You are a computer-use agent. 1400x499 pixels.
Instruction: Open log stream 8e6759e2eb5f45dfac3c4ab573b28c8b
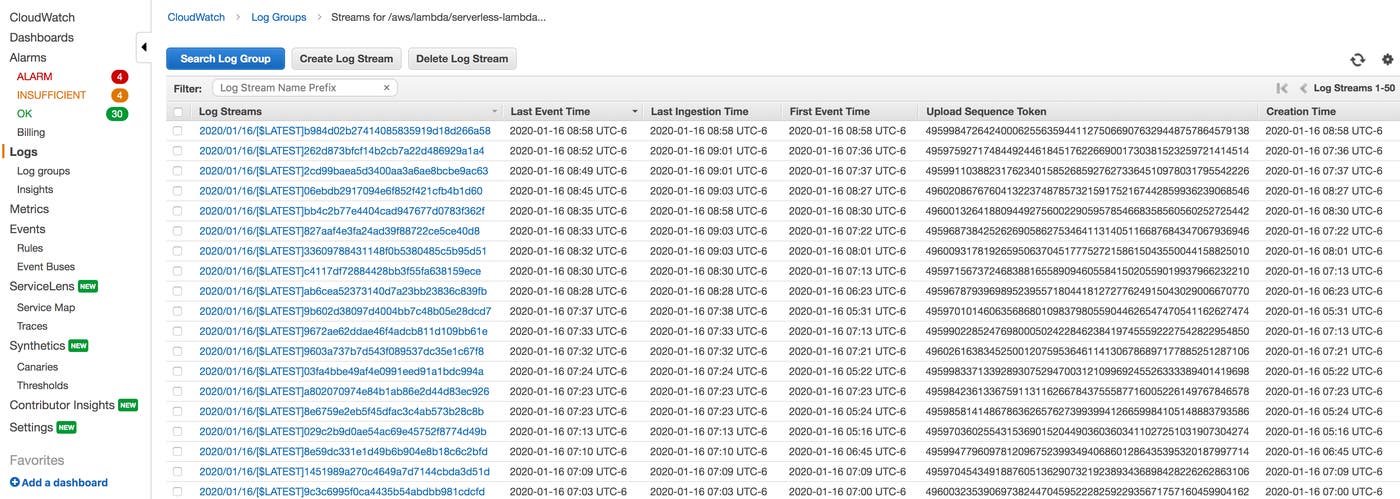point(341,411)
